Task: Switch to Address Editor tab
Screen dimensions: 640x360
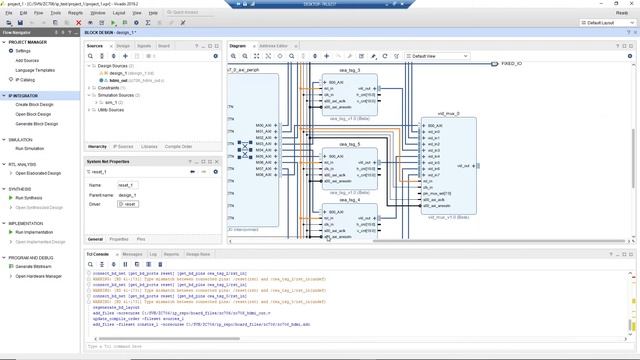Action: pos(273,46)
